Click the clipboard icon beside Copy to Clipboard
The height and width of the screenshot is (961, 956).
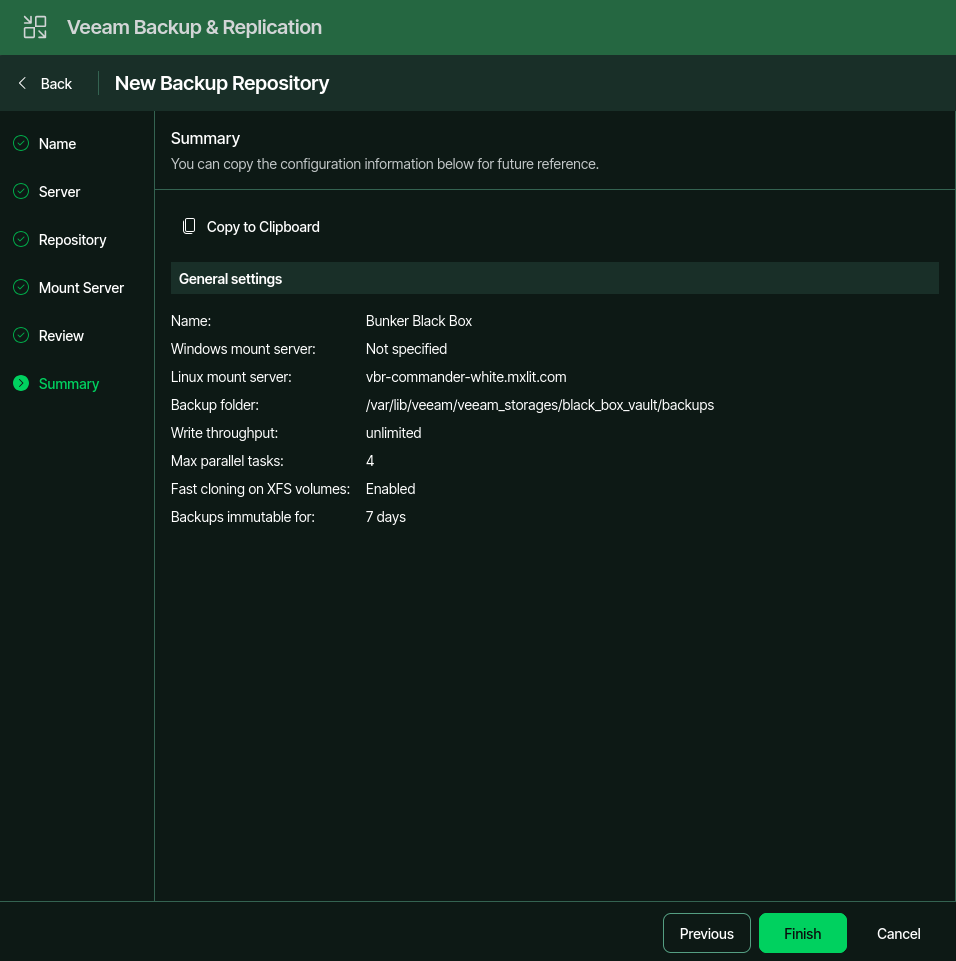[x=189, y=226]
